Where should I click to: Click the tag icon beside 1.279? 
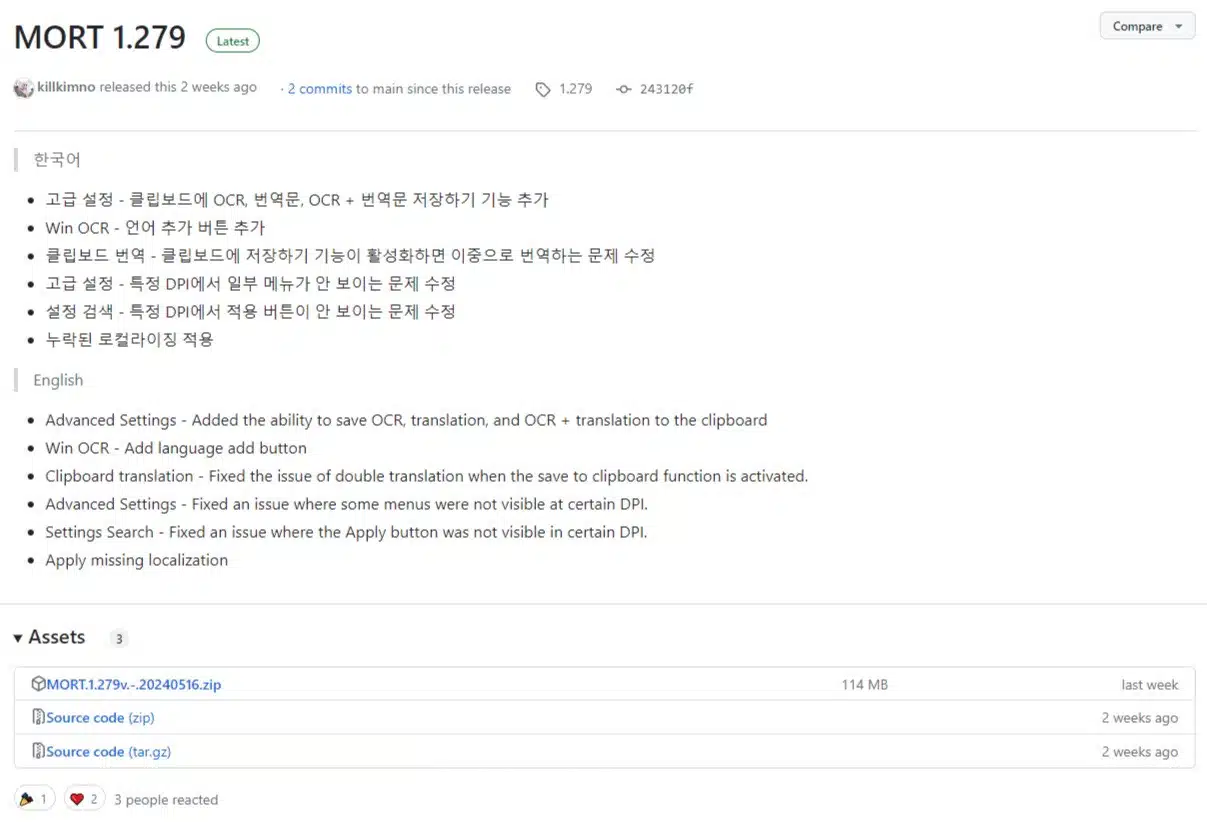pyautogui.click(x=543, y=90)
